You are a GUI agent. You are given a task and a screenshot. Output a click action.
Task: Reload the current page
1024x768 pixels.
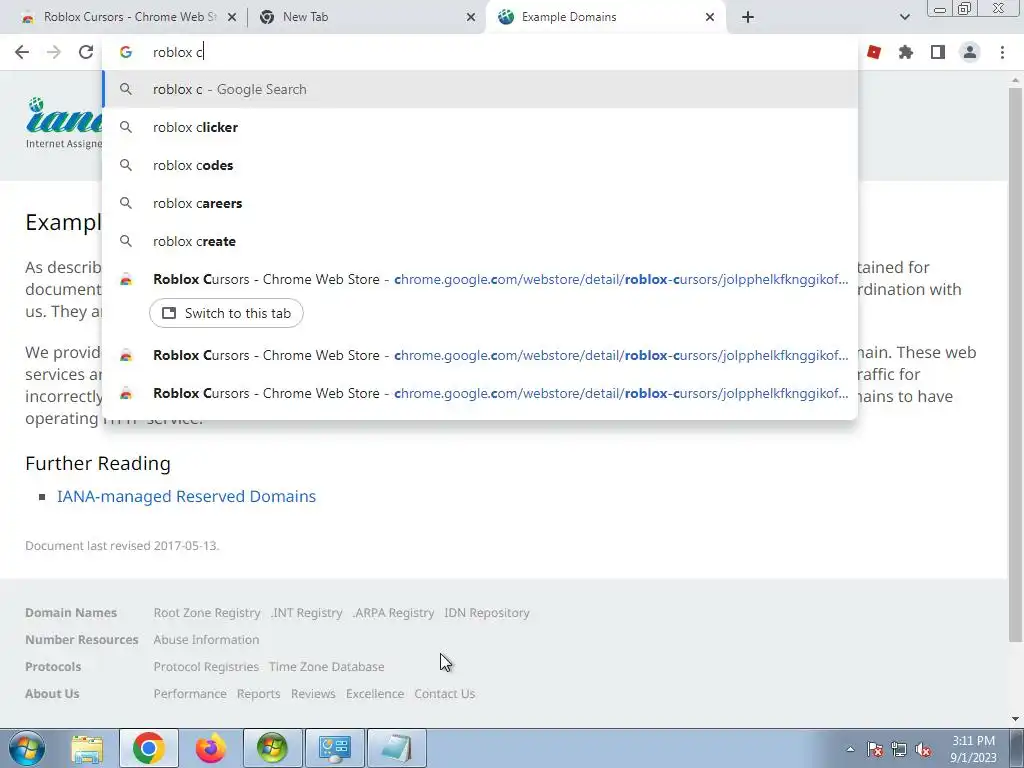pos(86,52)
